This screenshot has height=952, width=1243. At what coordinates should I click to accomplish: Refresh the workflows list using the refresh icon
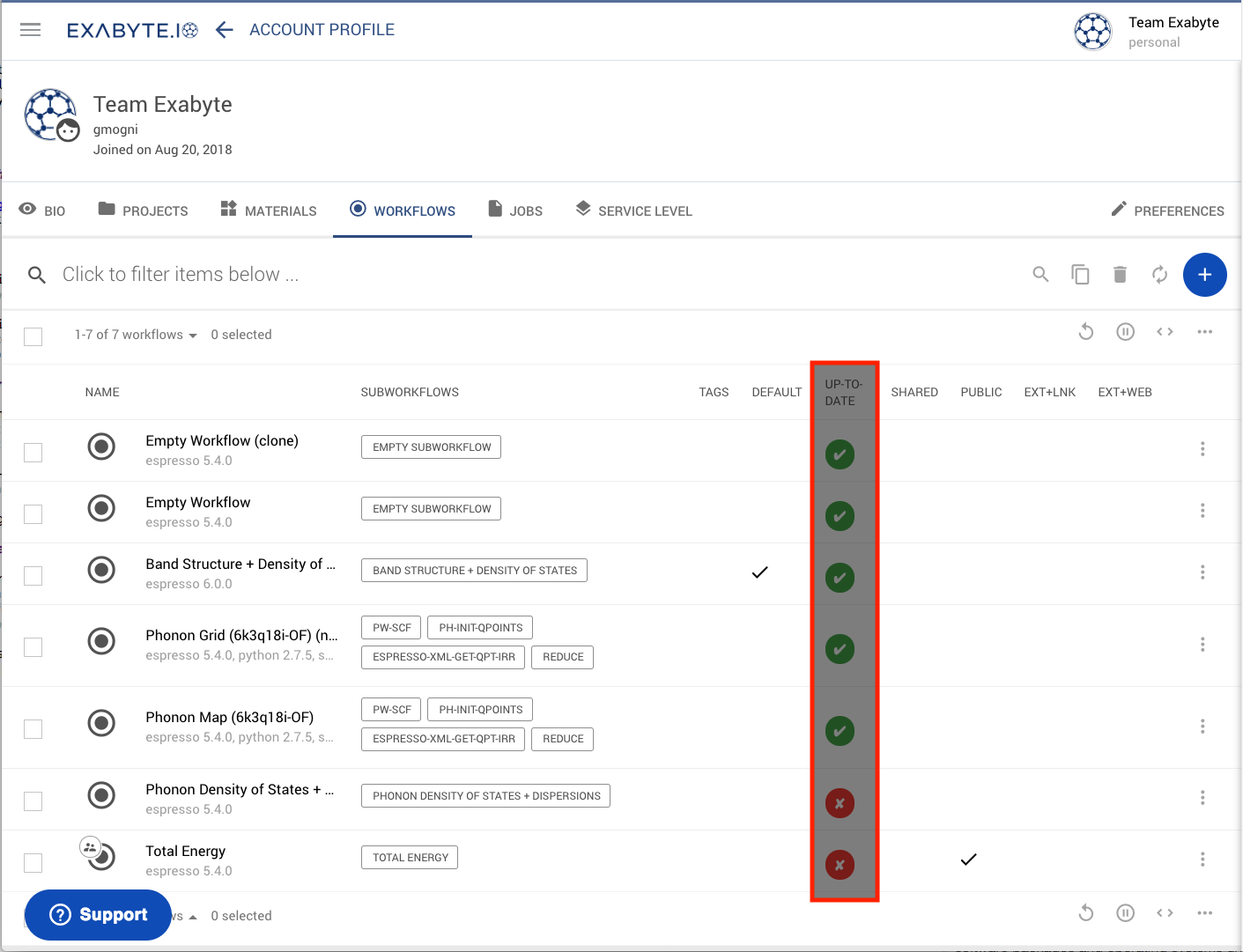(x=1159, y=274)
